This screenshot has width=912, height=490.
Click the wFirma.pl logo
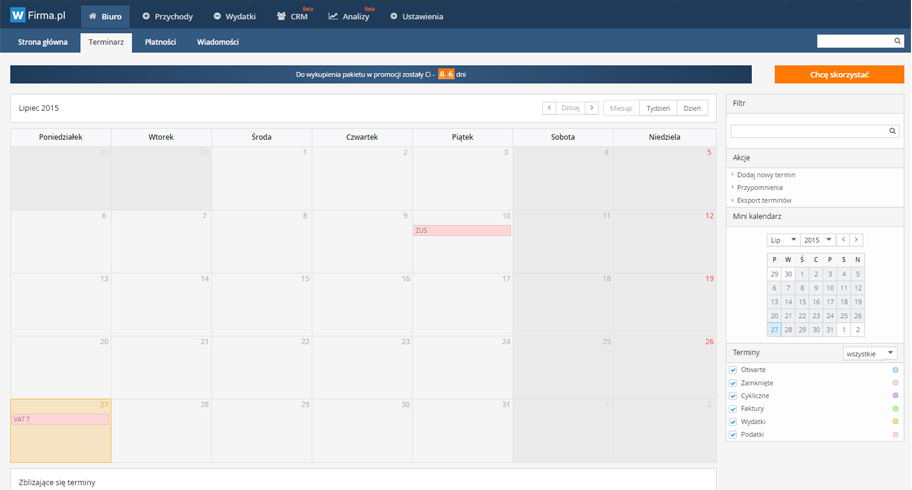[x=38, y=16]
